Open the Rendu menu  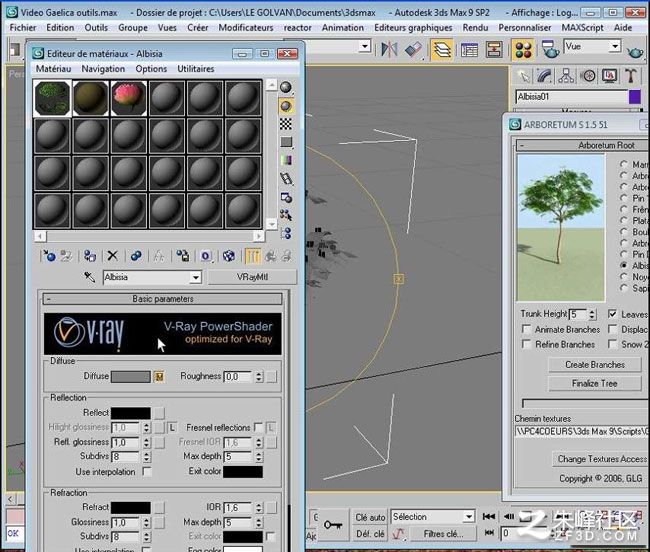(475, 28)
